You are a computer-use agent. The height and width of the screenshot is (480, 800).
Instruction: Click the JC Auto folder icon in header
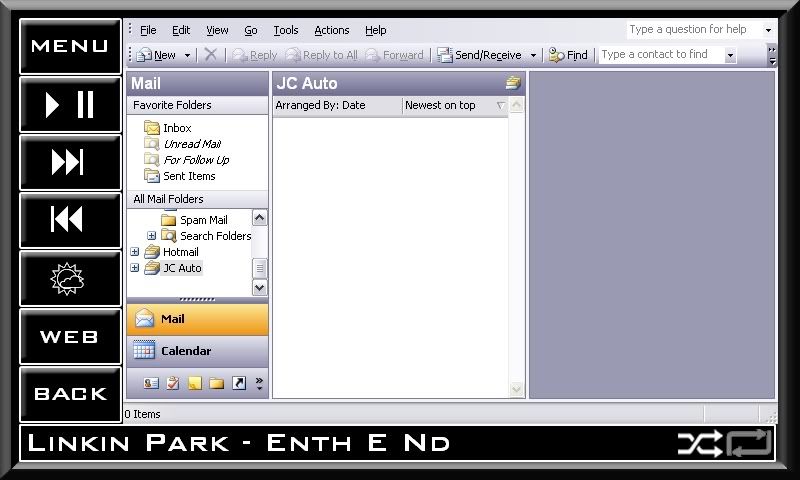[x=513, y=83]
